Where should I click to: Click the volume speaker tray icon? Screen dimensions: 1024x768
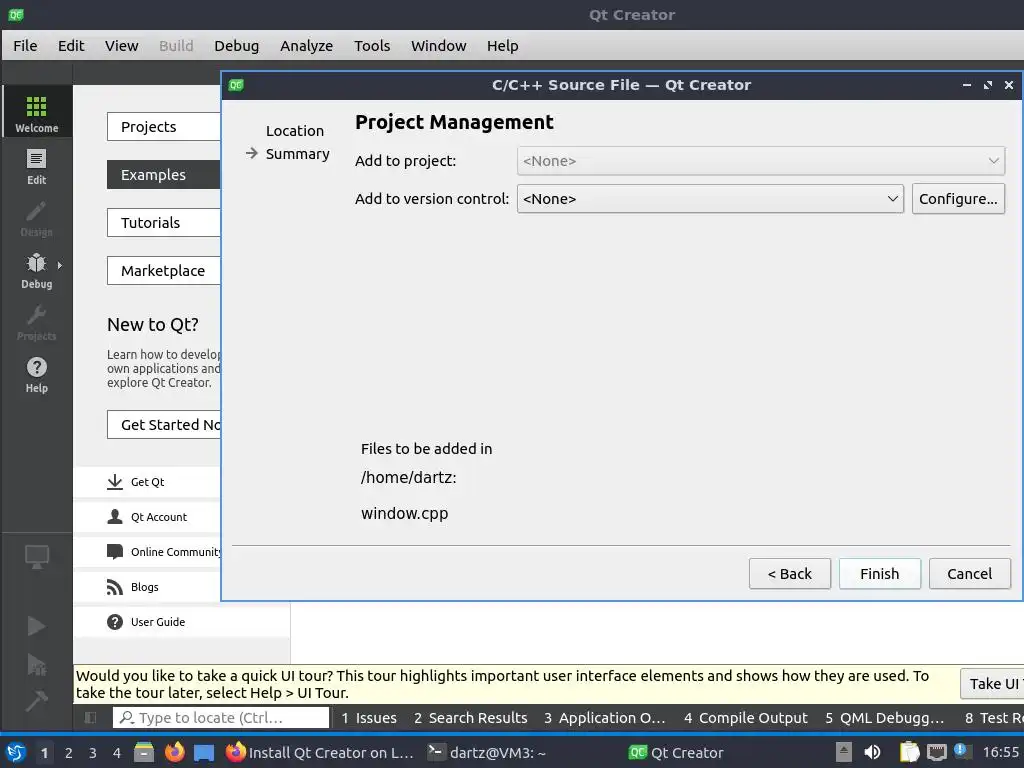click(872, 752)
